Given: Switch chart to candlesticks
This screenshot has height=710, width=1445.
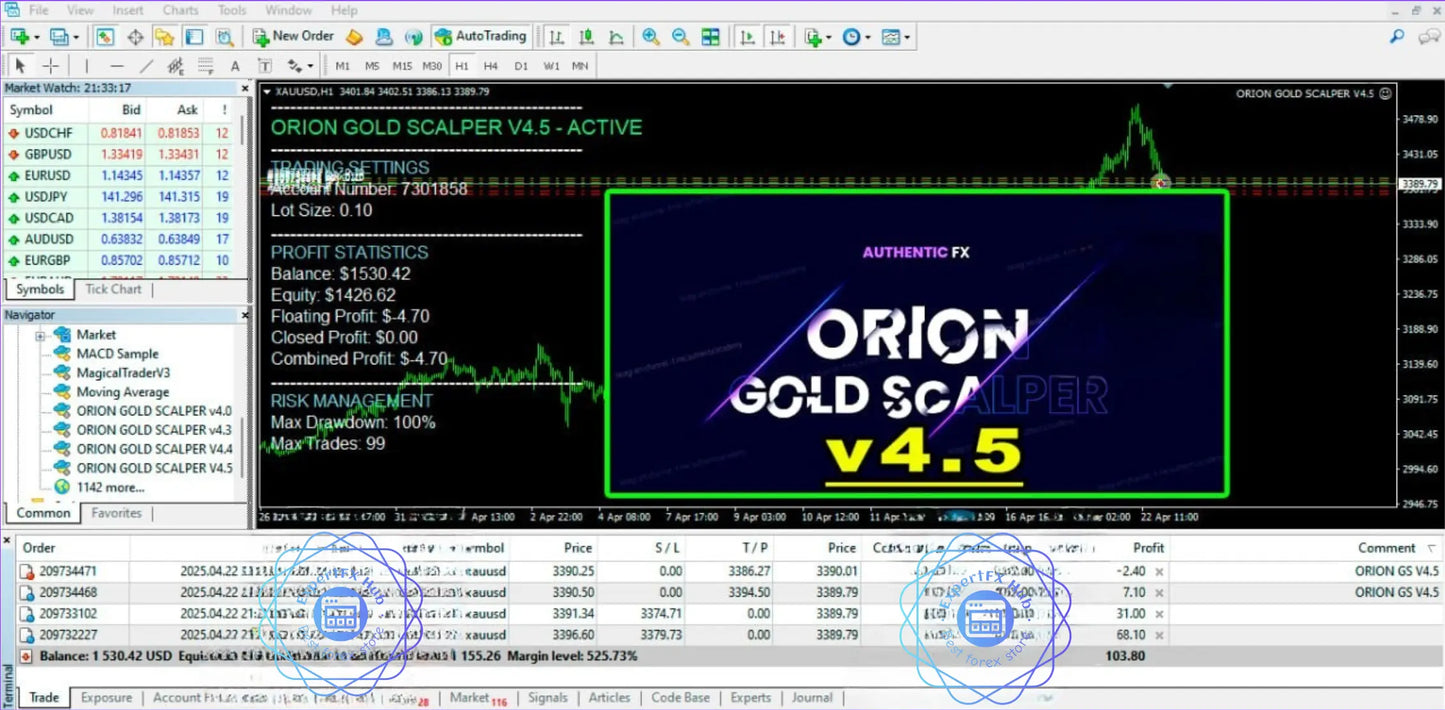Looking at the screenshot, I should 587,37.
